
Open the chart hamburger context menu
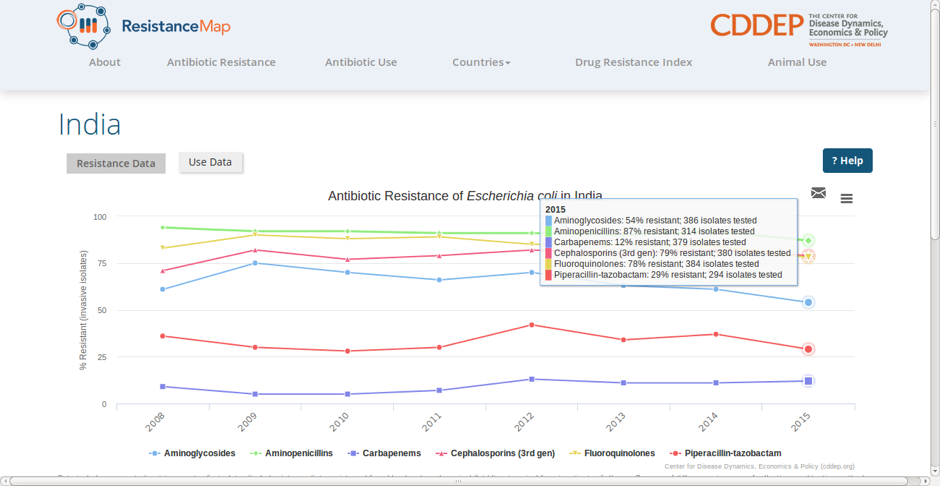point(846,198)
